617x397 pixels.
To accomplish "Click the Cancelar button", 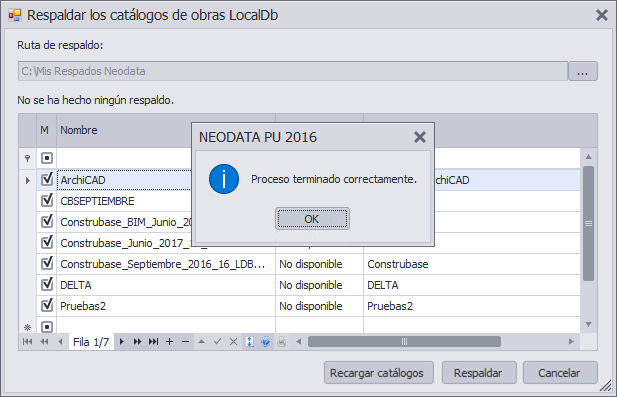I will [560, 373].
